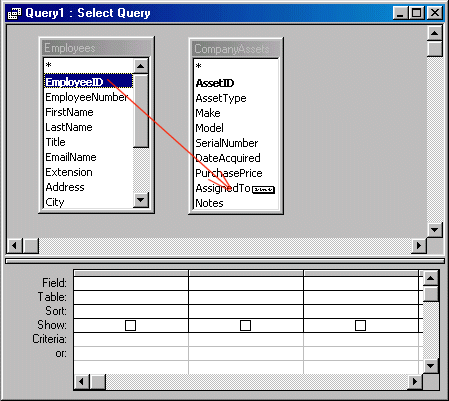Click the Sort cell of the first column
Screen dimensions: 449x401
coord(131,311)
